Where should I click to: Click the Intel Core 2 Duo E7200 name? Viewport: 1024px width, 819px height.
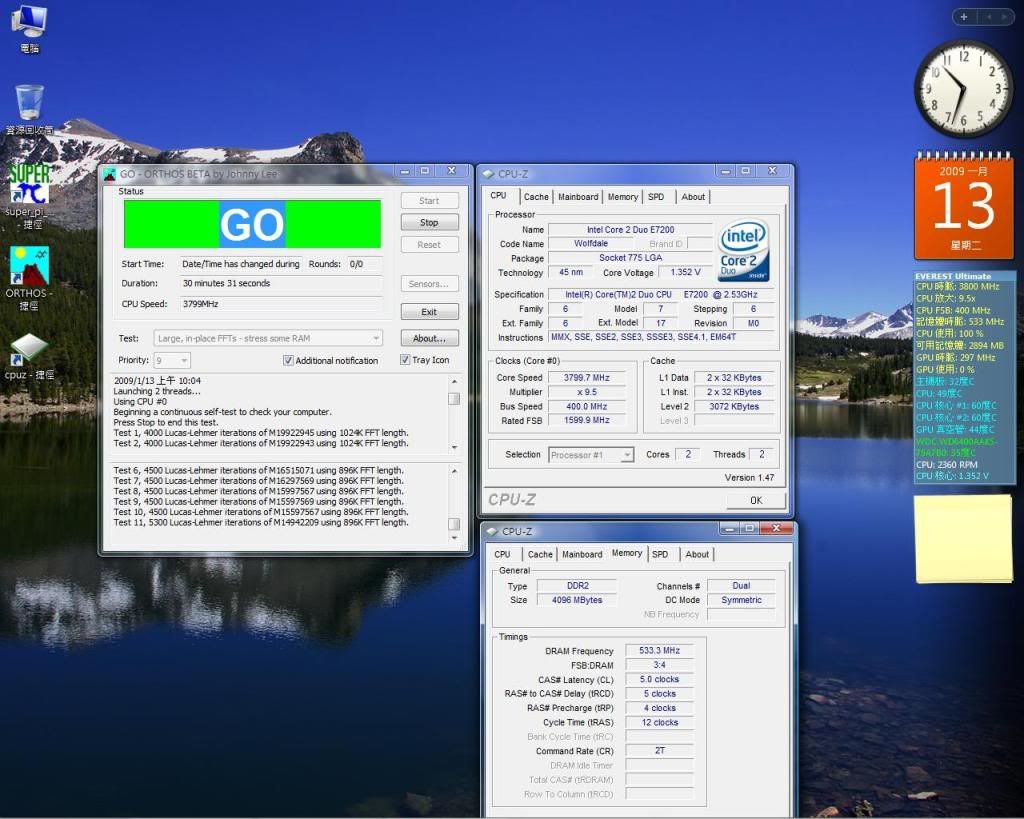pyautogui.click(x=630, y=230)
